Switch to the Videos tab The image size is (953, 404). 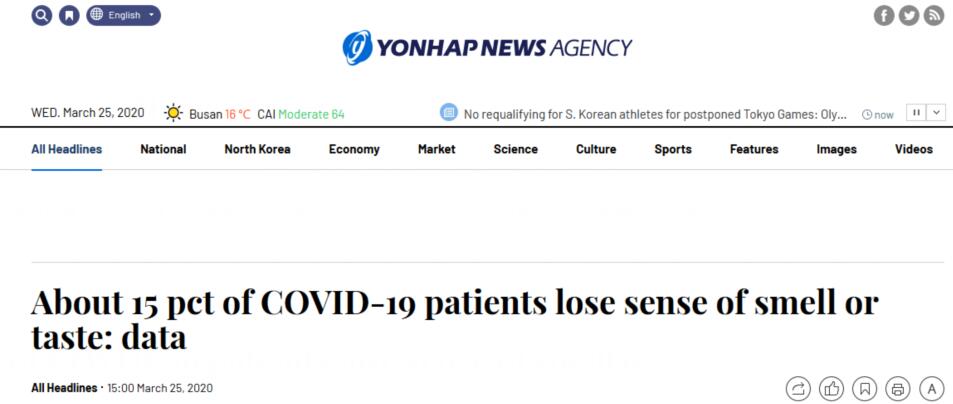pos(913,149)
